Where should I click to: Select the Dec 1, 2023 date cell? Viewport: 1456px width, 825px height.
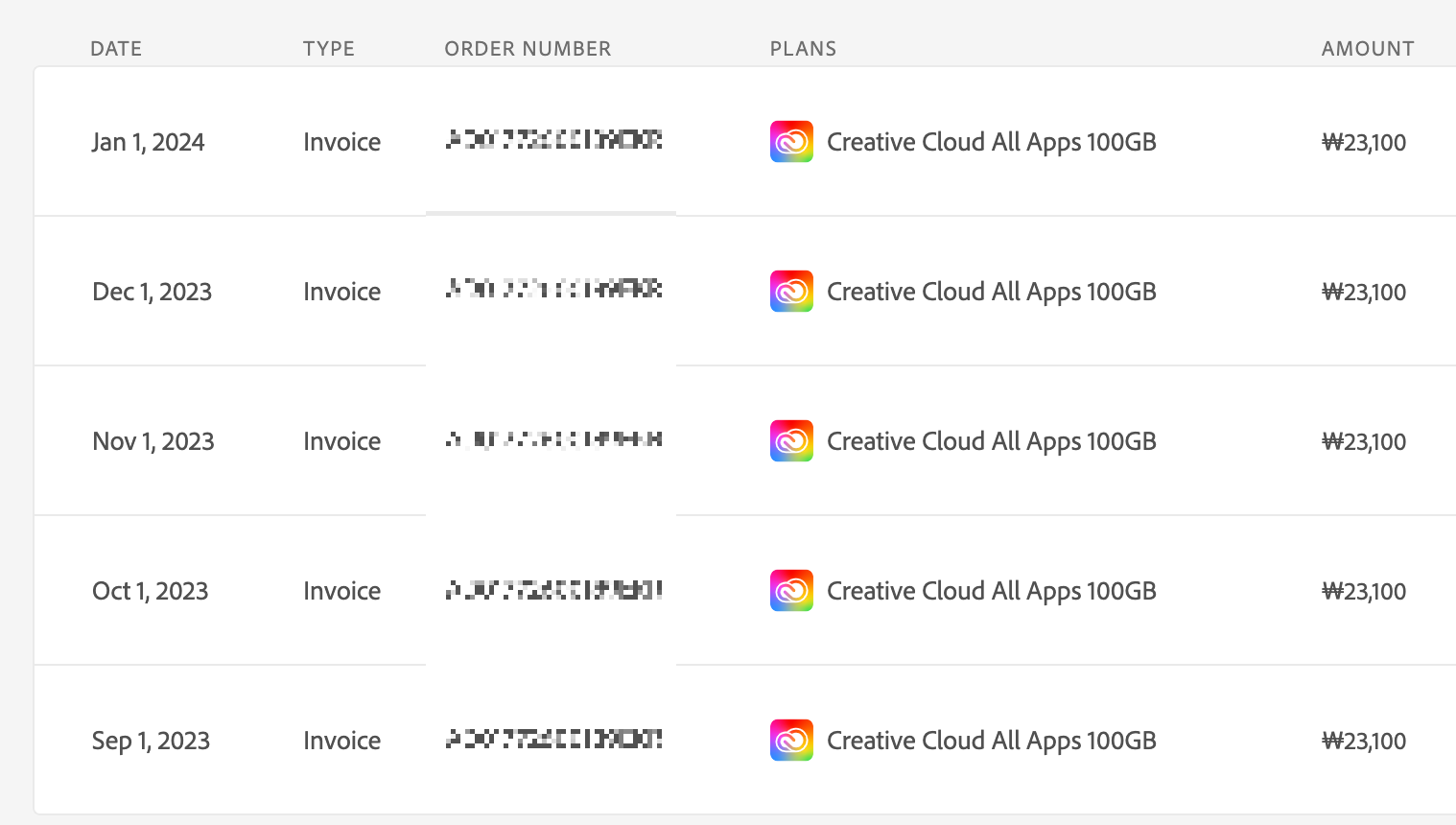point(152,292)
